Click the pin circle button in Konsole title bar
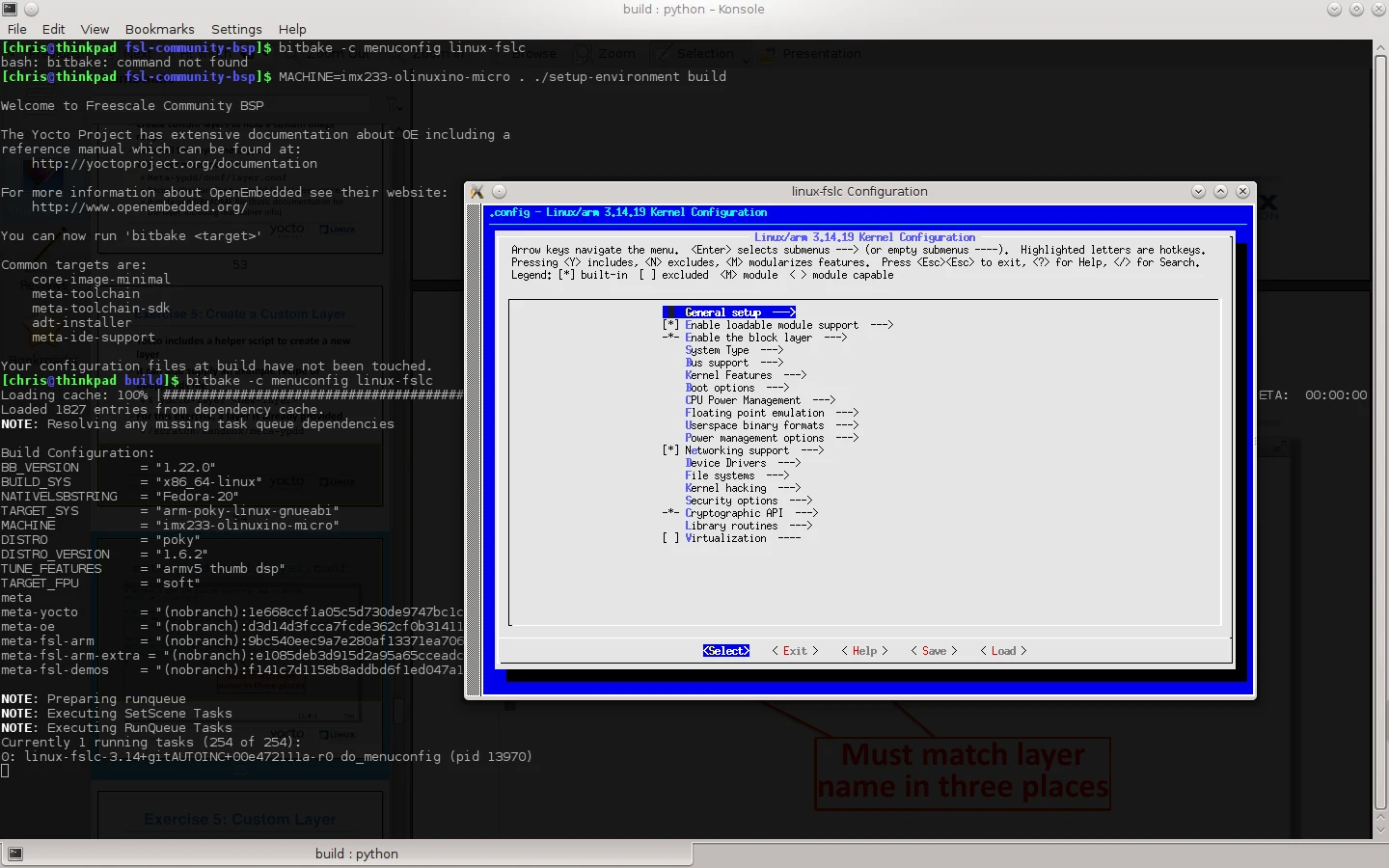 click(30, 9)
